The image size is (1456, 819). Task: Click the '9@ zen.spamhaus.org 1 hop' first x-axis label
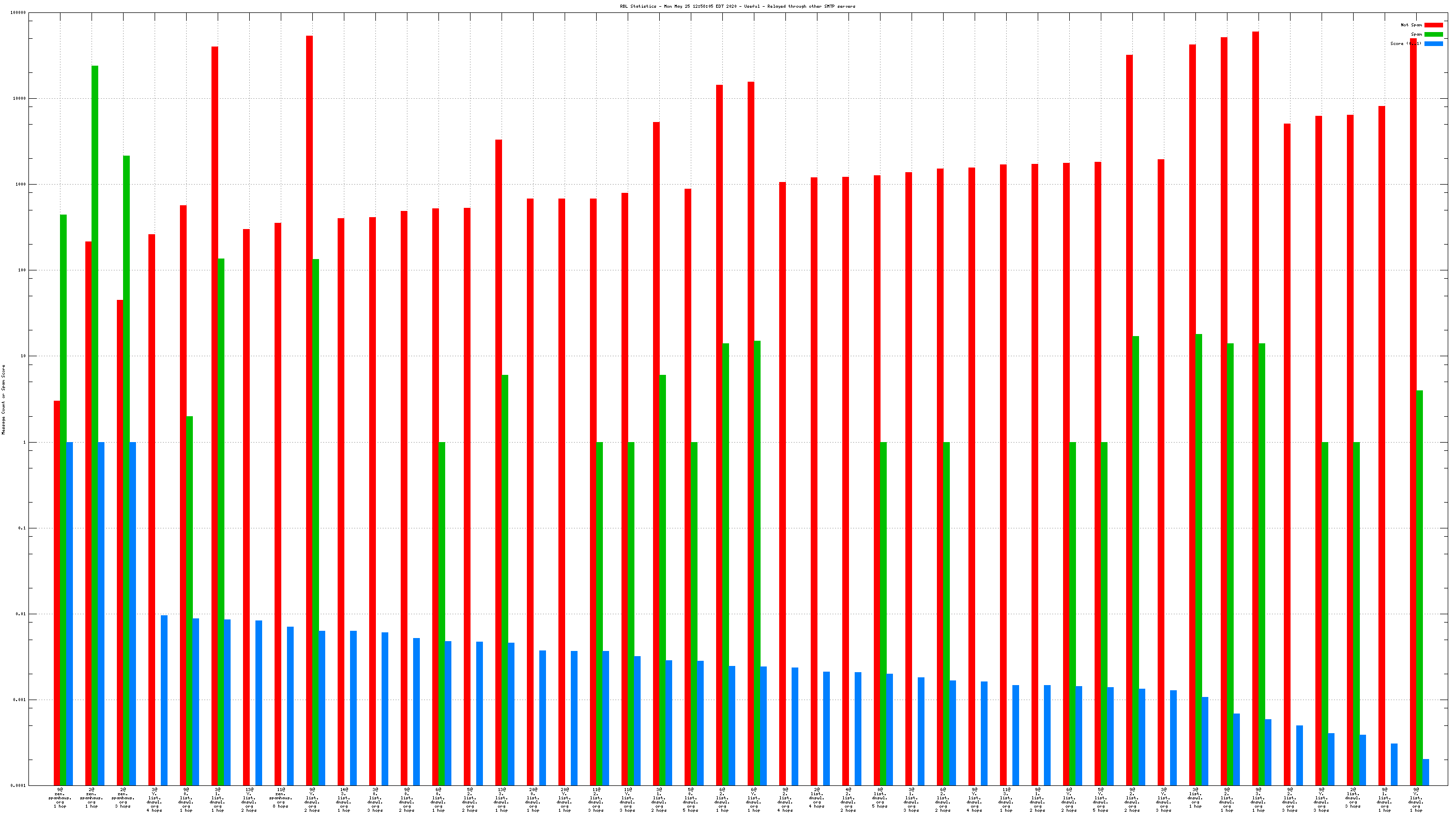pos(60,797)
